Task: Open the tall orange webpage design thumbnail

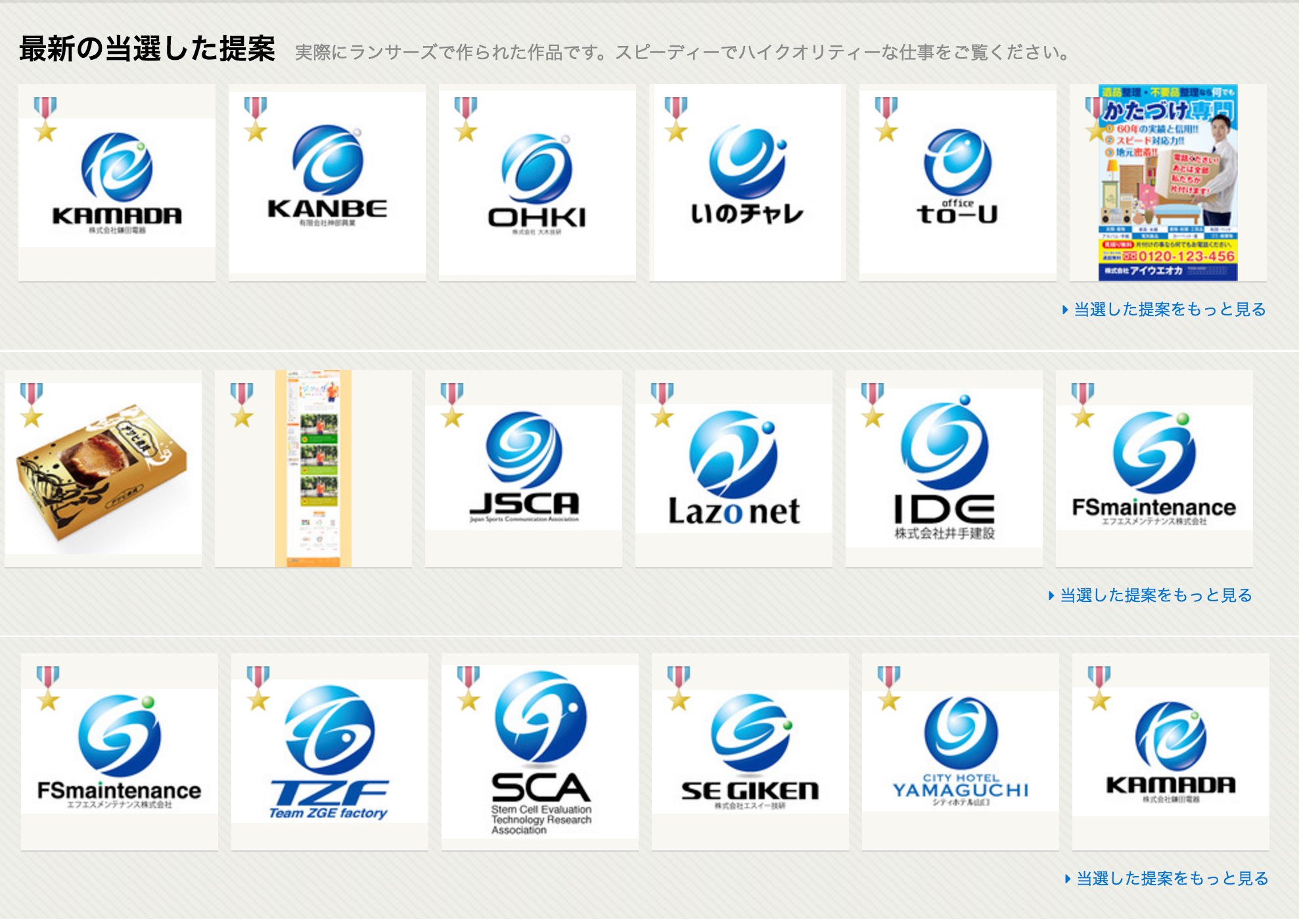Action: tap(313, 468)
